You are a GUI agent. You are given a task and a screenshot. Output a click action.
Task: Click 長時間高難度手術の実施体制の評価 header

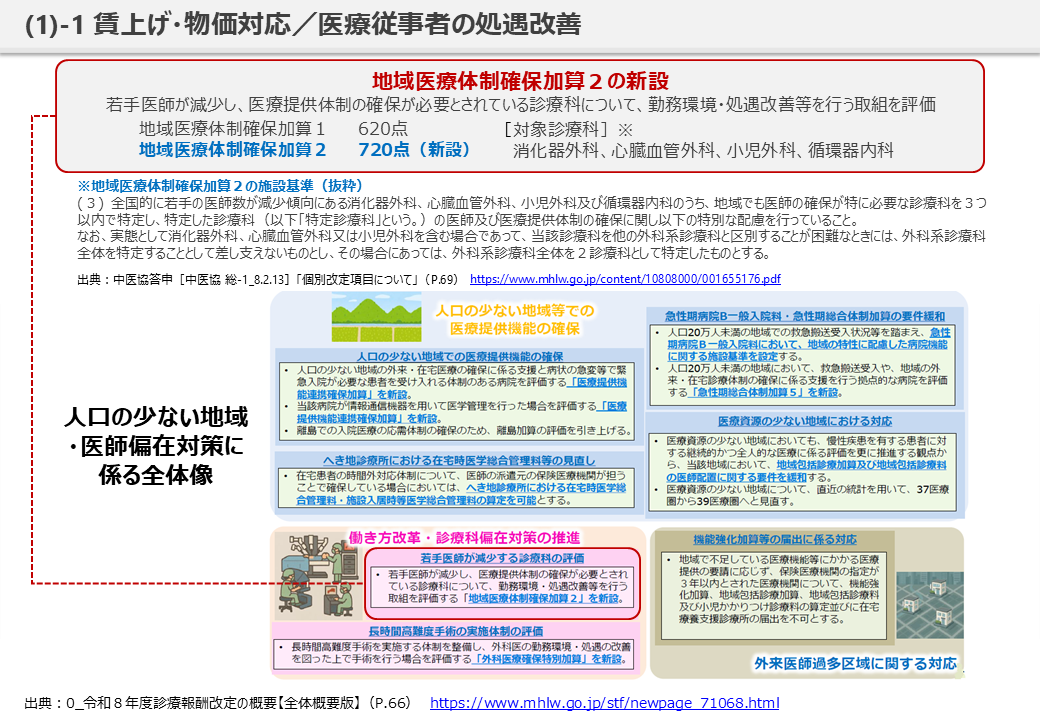click(x=455, y=631)
